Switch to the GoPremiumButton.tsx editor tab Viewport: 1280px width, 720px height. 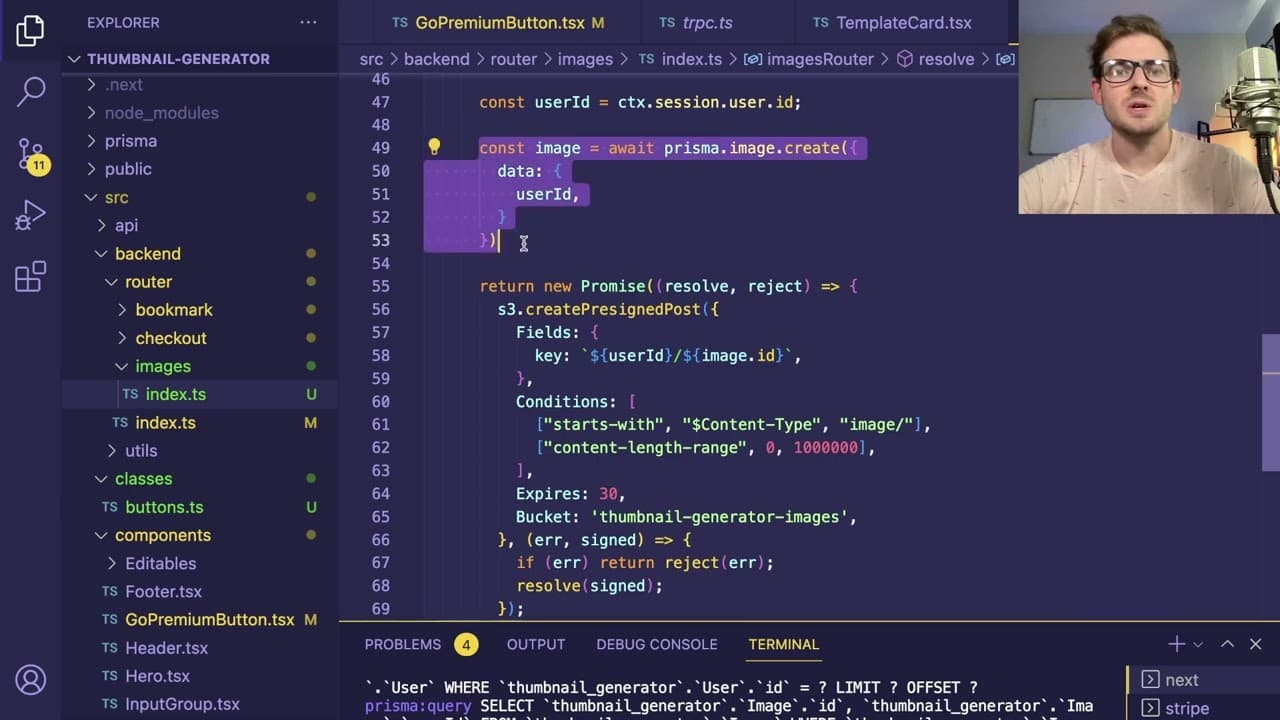point(498,22)
